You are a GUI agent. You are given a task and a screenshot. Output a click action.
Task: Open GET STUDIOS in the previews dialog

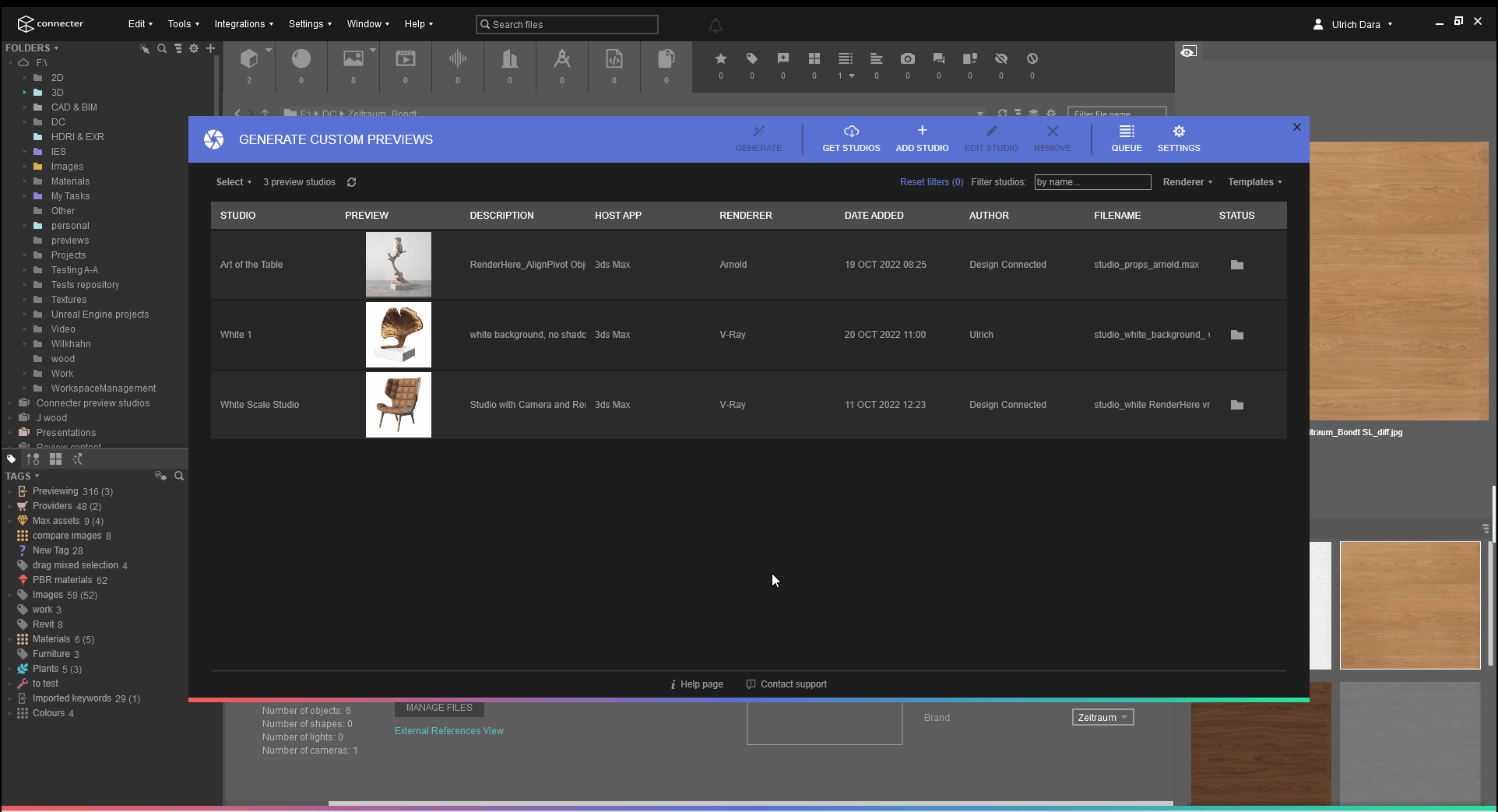click(x=851, y=138)
